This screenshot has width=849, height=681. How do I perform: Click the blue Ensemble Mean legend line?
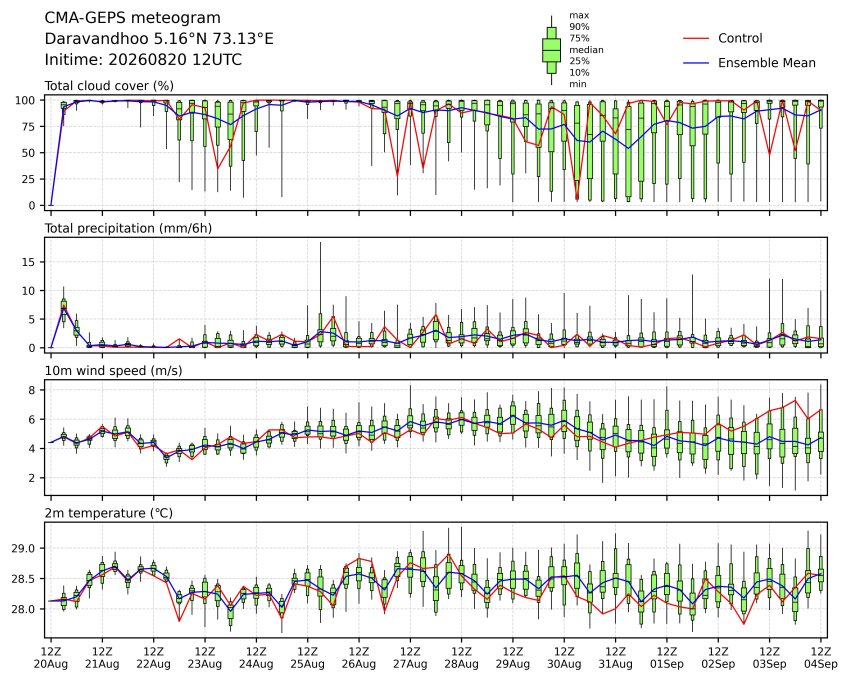click(x=696, y=63)
